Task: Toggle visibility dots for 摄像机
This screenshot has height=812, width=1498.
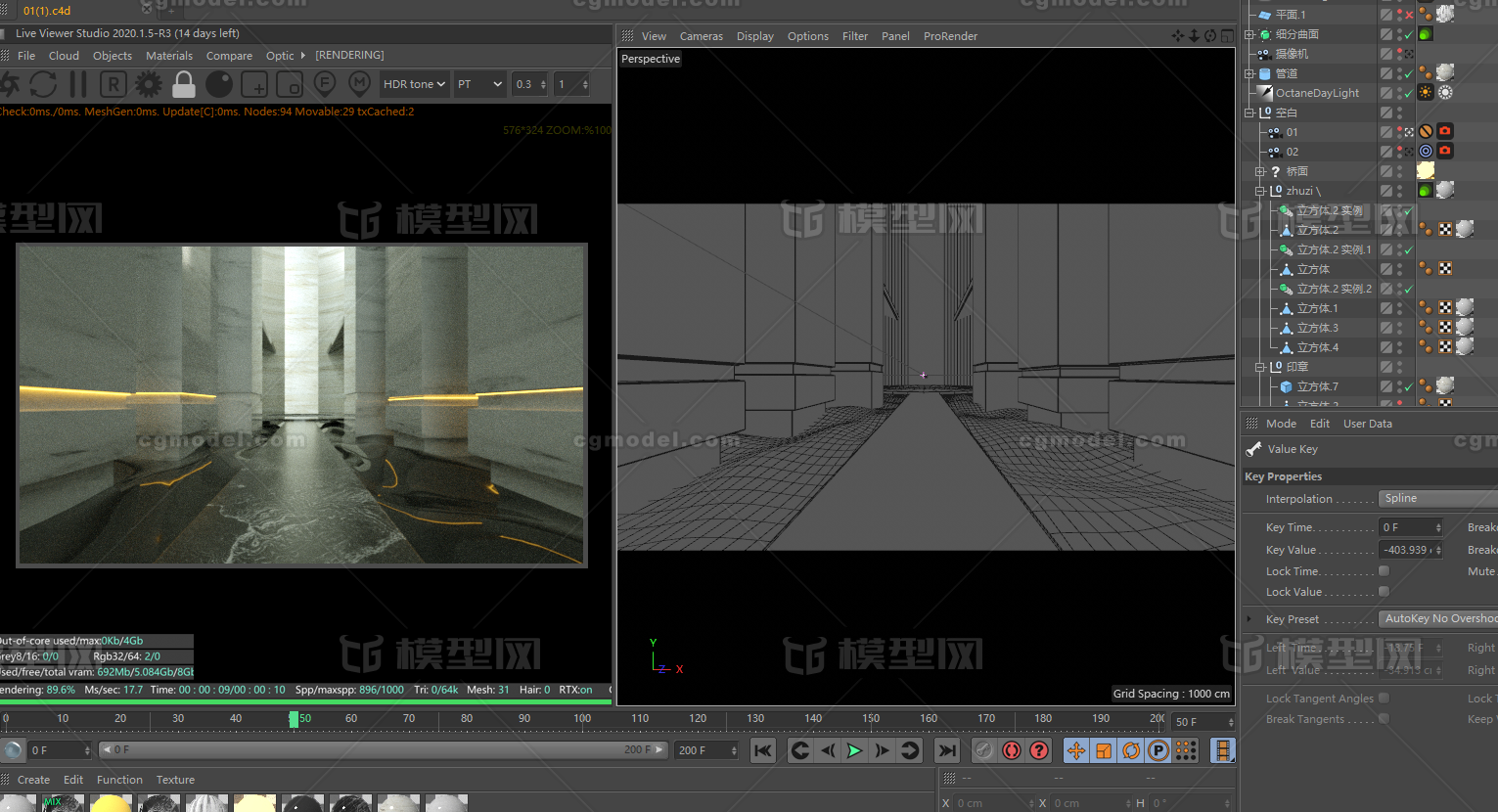Action: (x=1399, y=54)
